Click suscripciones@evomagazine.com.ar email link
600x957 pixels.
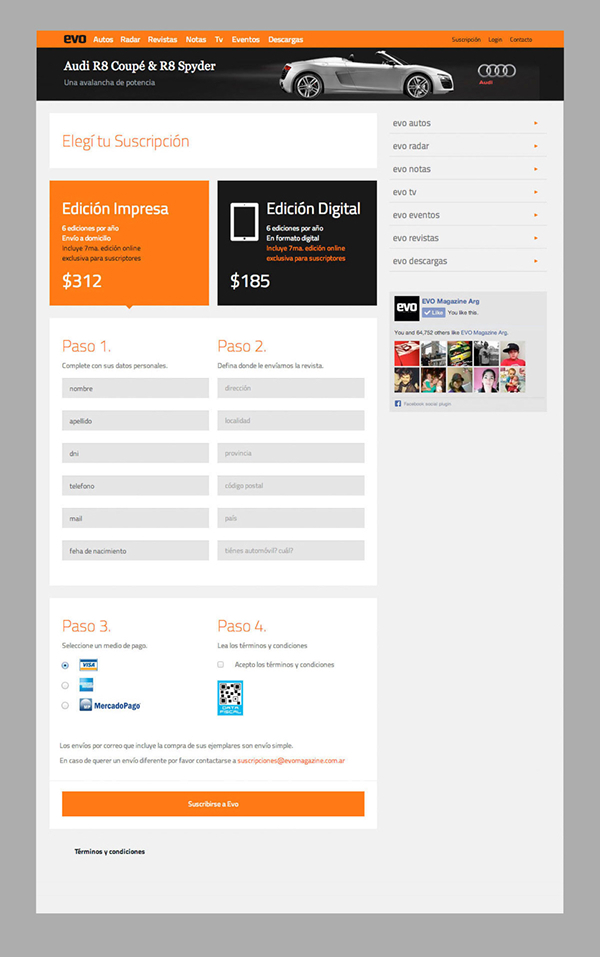pyautogui.click(x=291, y=760)
